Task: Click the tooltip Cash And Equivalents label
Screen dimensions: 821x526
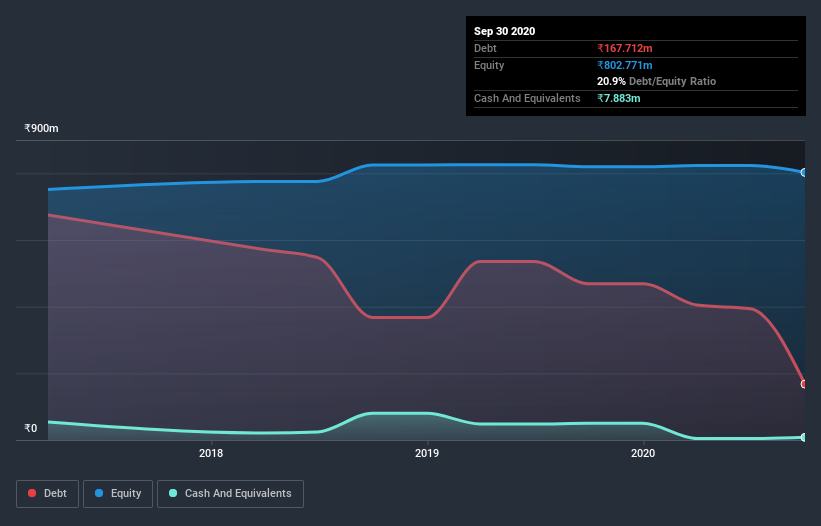Action: (527, 98)
